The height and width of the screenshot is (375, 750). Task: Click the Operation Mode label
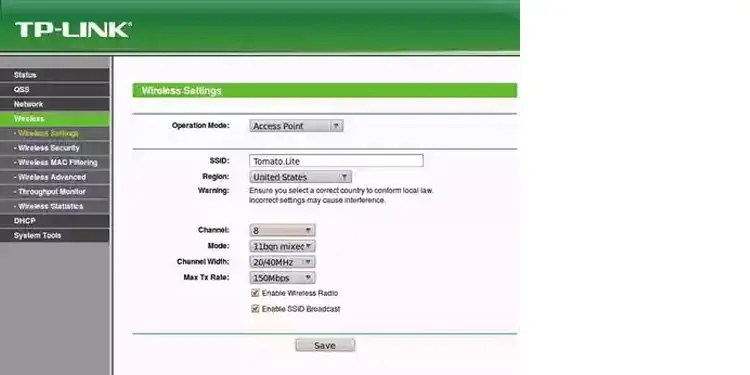[x=200, y=126]
